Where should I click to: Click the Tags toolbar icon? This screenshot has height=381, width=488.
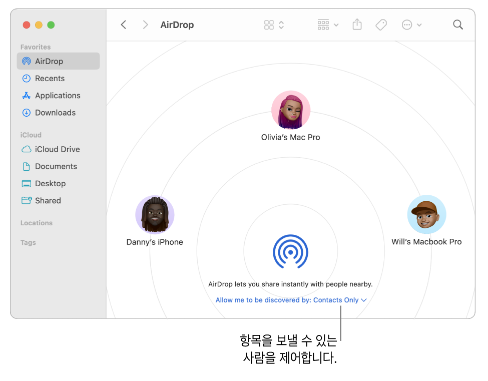tap(381, 25)
